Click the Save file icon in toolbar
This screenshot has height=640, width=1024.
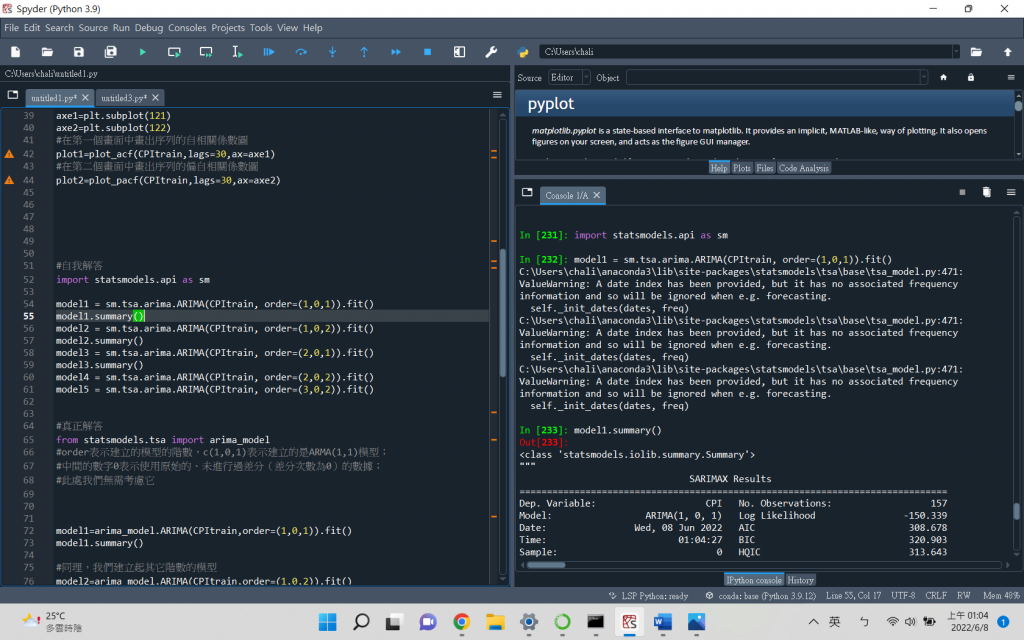pyautogui.click(x=78, y=51)
